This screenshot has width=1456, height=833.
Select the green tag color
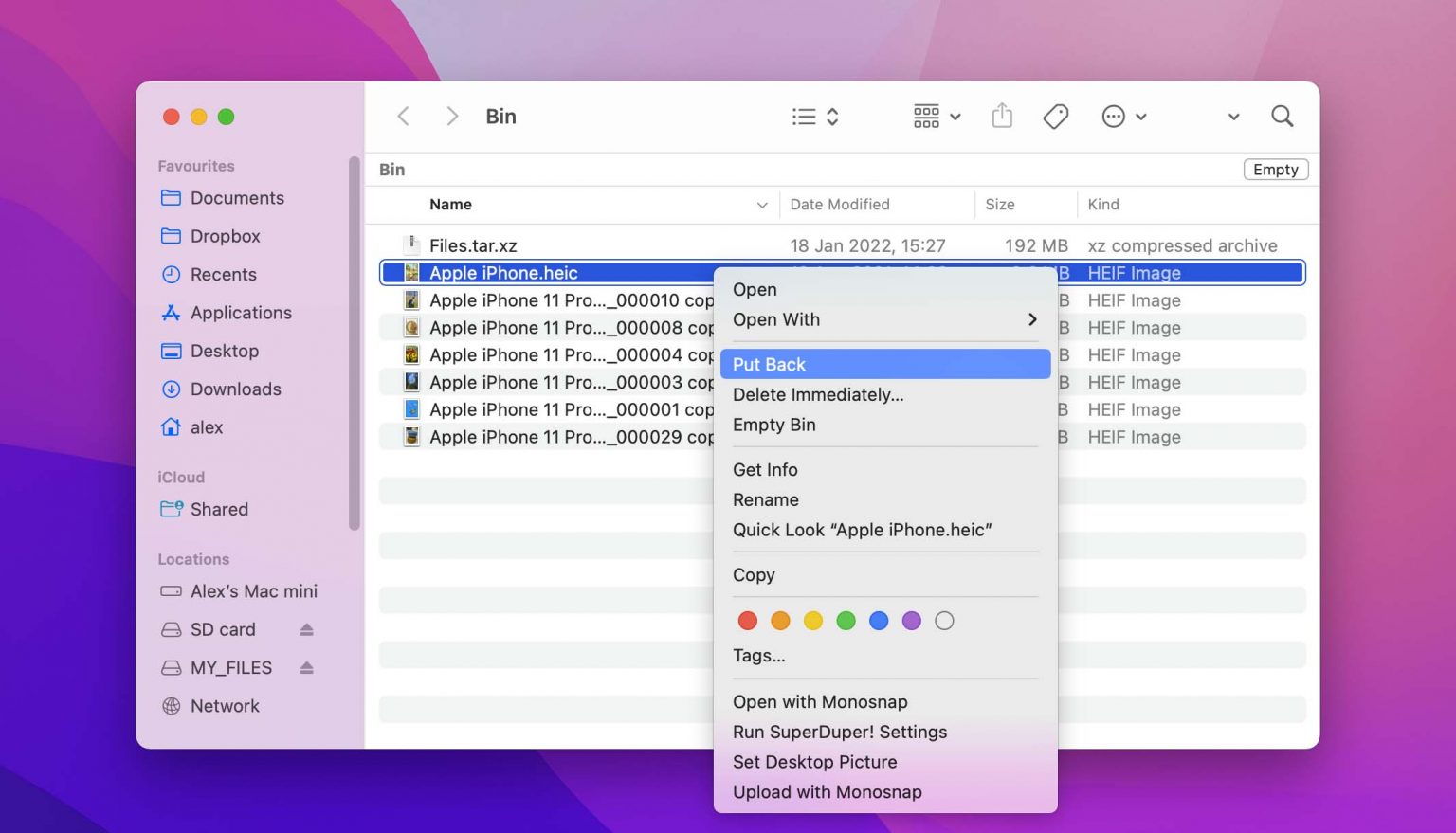click(x=846, y=621)
